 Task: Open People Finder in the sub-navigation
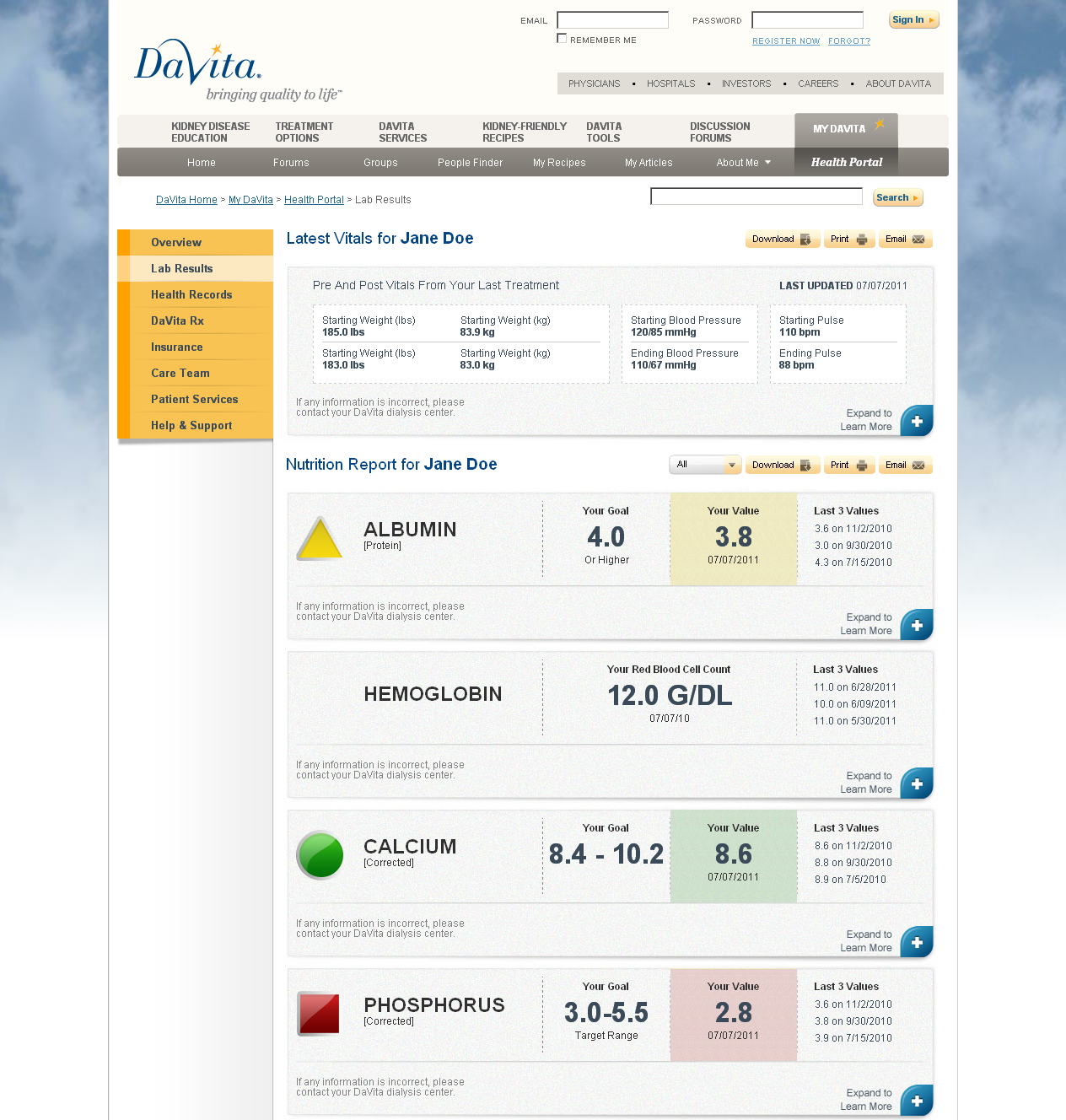(470, 163)
